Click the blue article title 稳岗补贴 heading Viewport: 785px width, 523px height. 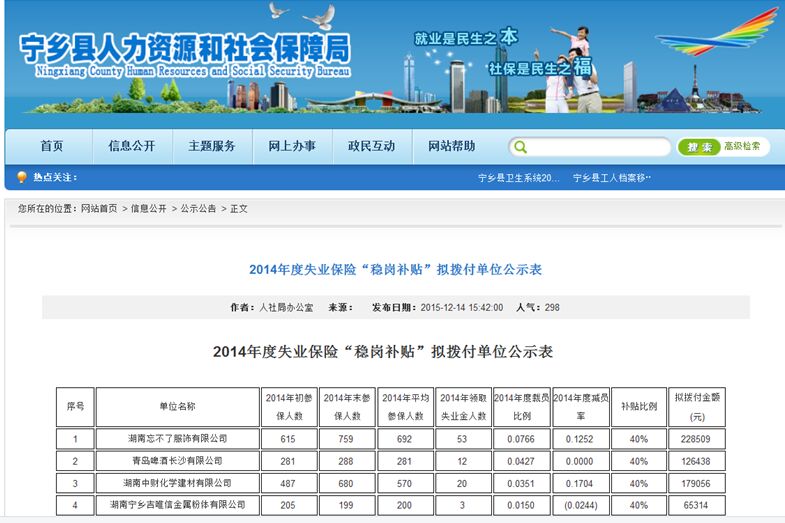395,270
